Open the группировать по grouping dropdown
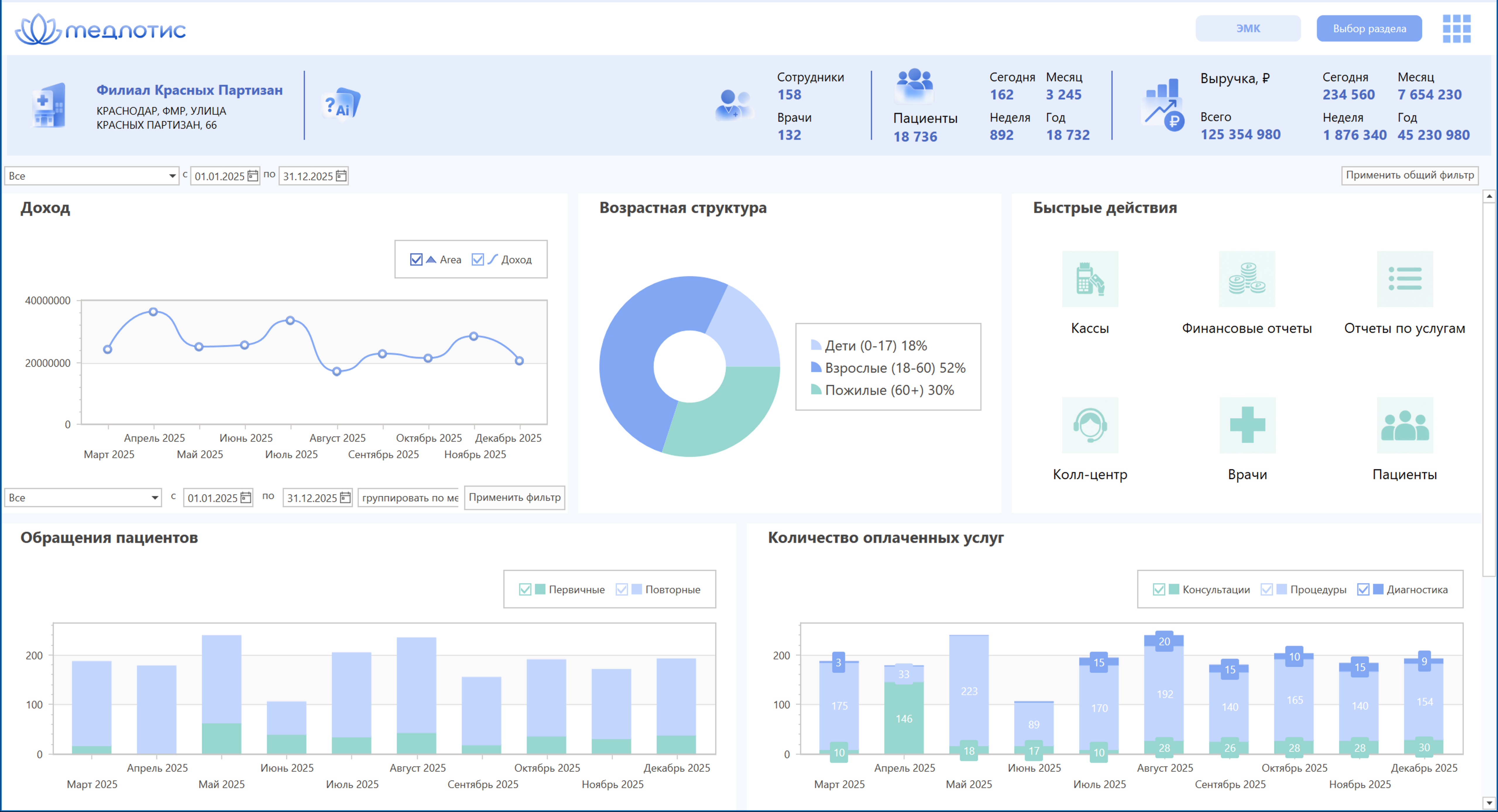 pyautogui.click(x=408, y=498)
